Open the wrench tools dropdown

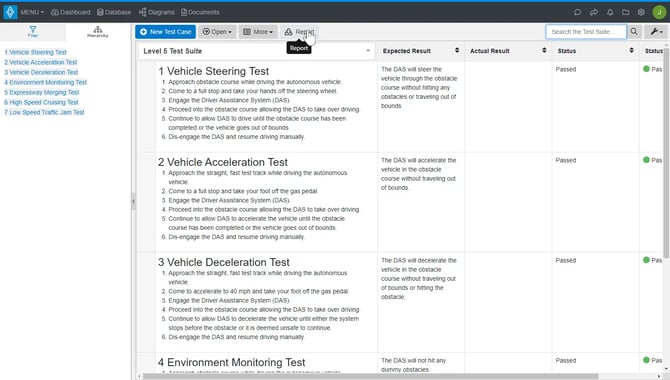656,32
